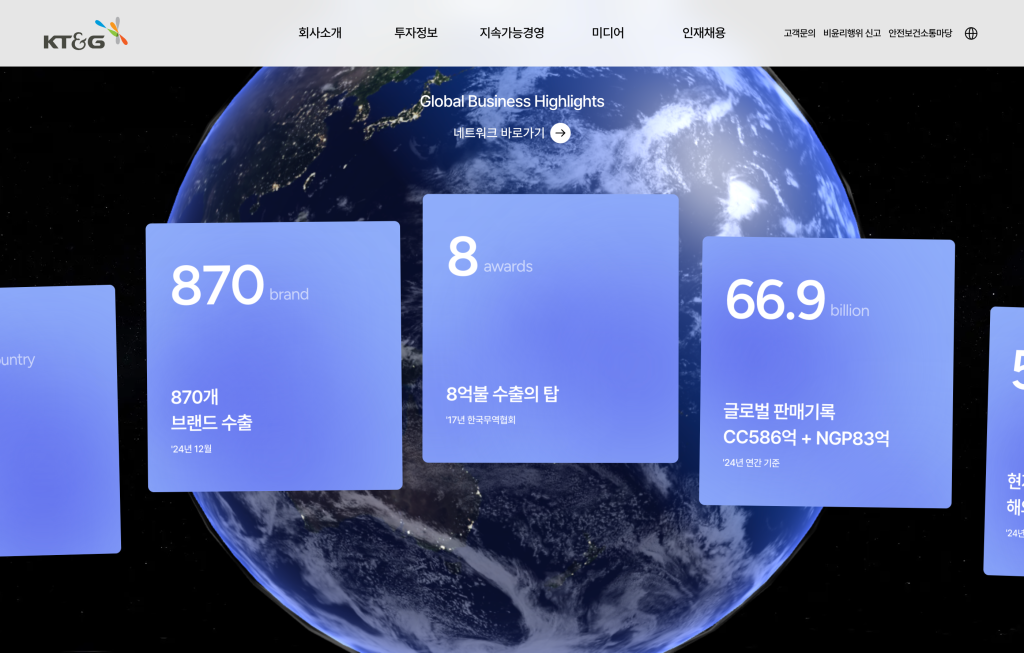Select the 870 brand highlight card
This screenshot has height=653, width=1024.
click(x=274, y=356)
